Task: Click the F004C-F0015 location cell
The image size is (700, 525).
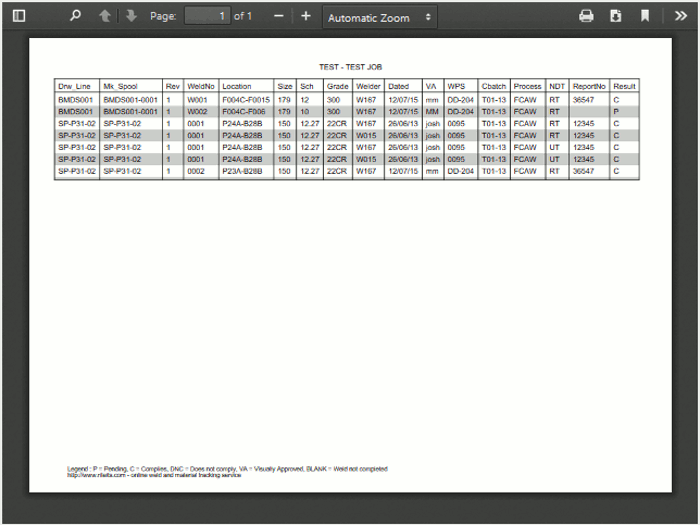Action: tap(245, 100)
